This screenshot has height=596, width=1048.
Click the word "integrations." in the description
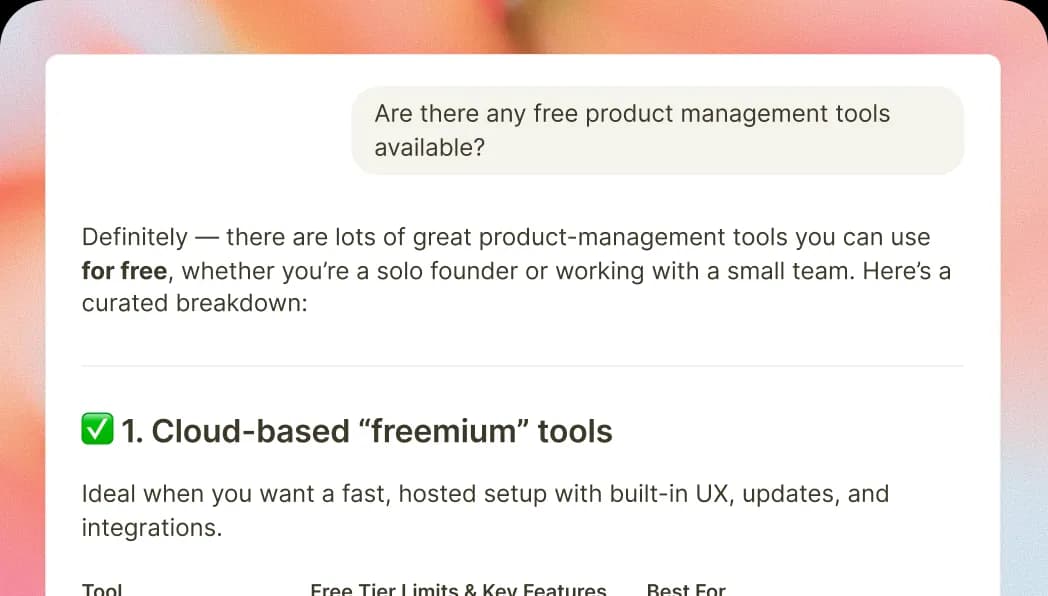click(152, 527)
